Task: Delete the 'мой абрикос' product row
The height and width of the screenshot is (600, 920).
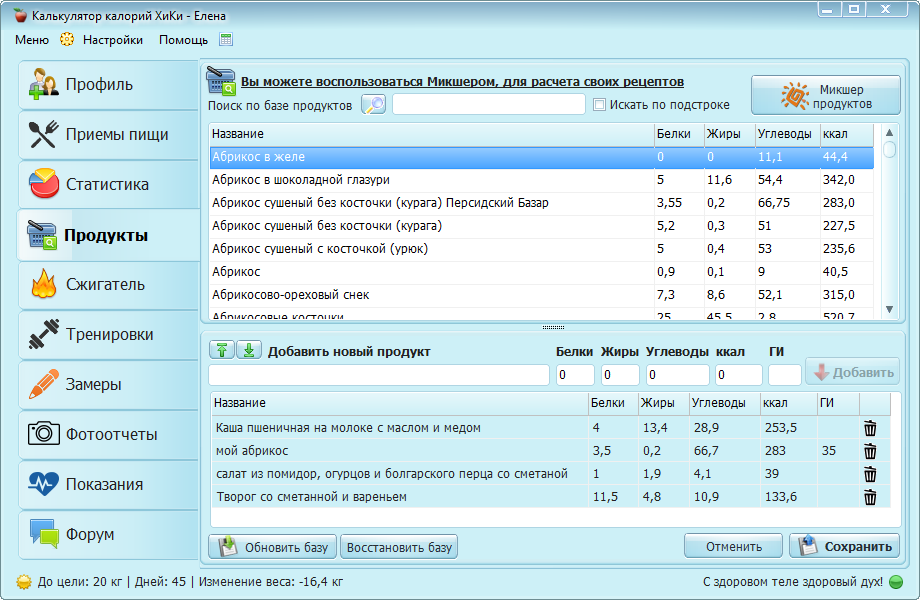Action: coord(870,451)
